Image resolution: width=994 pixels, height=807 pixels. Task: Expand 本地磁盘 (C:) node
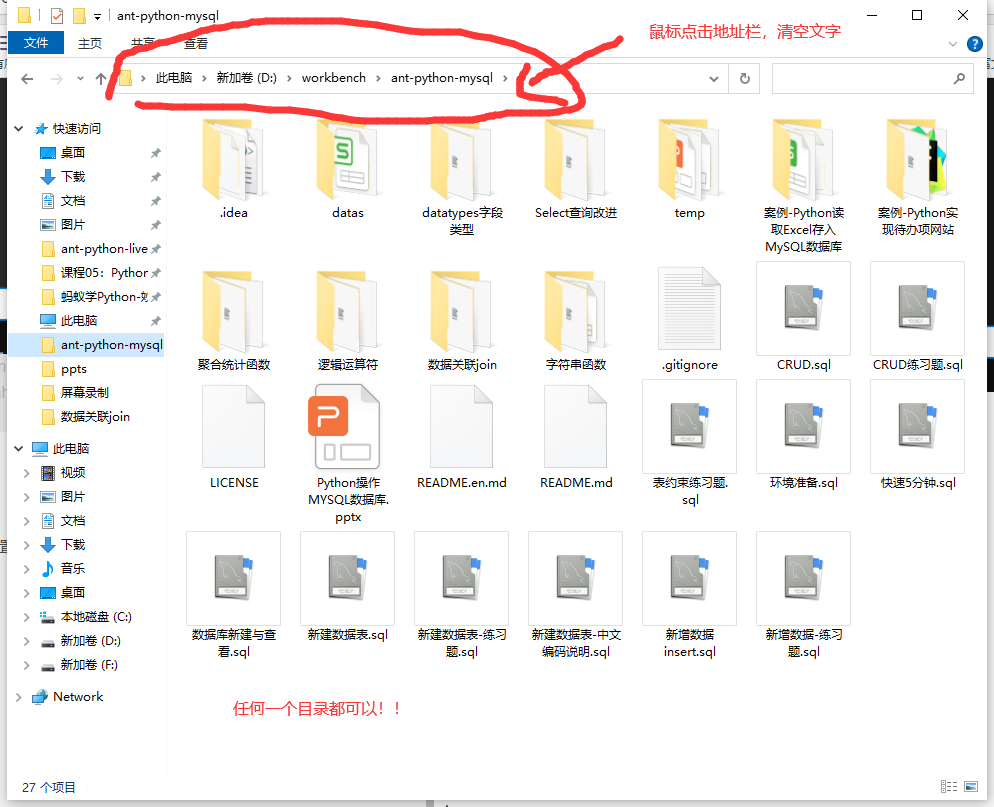[27, 617]
